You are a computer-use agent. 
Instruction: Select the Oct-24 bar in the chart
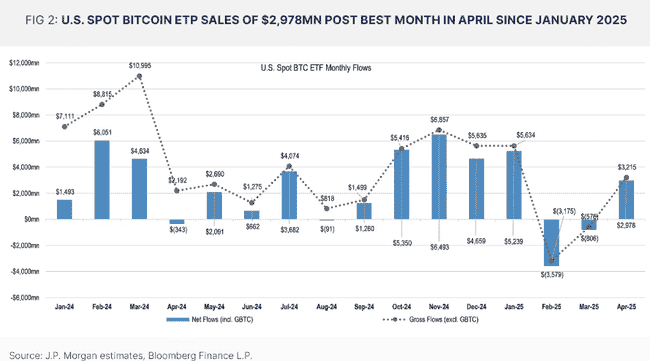click(x=401, y=184)
